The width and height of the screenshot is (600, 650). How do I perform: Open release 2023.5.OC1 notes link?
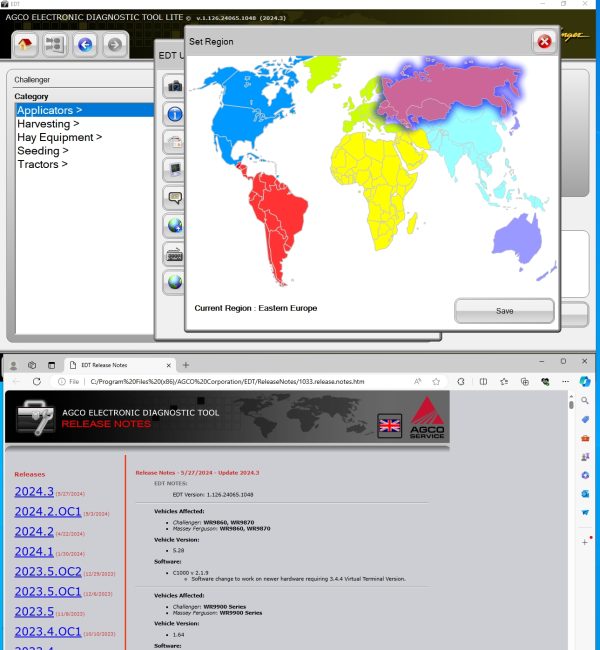48,592
